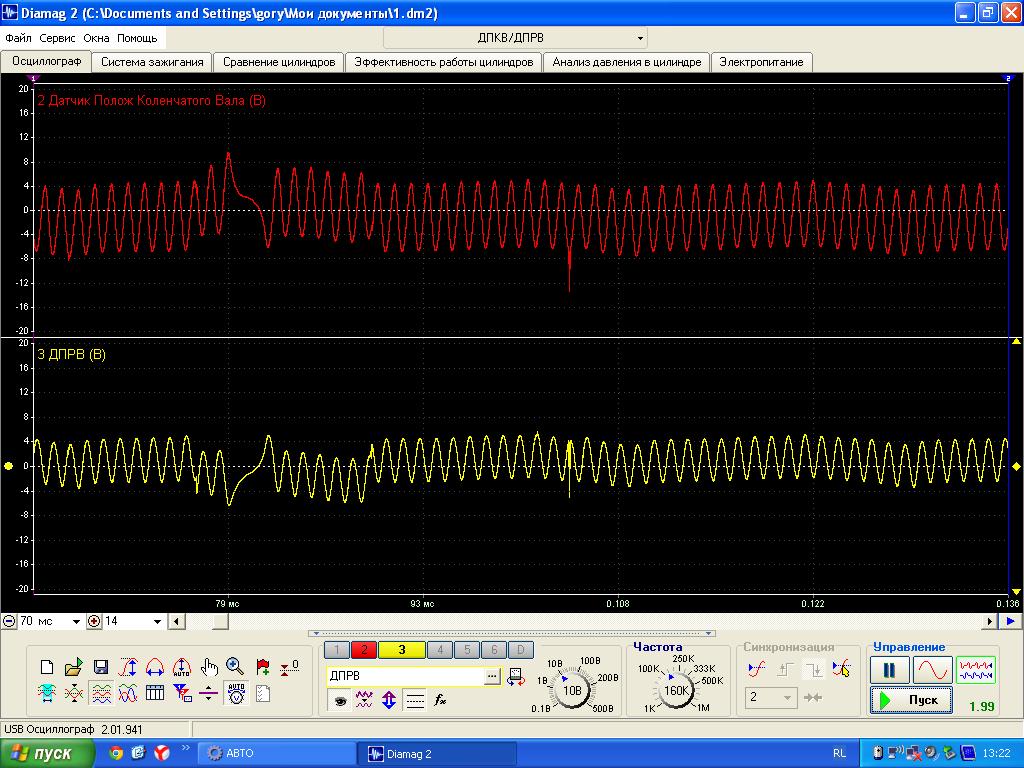The height and width of the screenshot is (768, 1024).
Task: Click the fx function icon
Action: pyautogui.click(x=440, y=701)
